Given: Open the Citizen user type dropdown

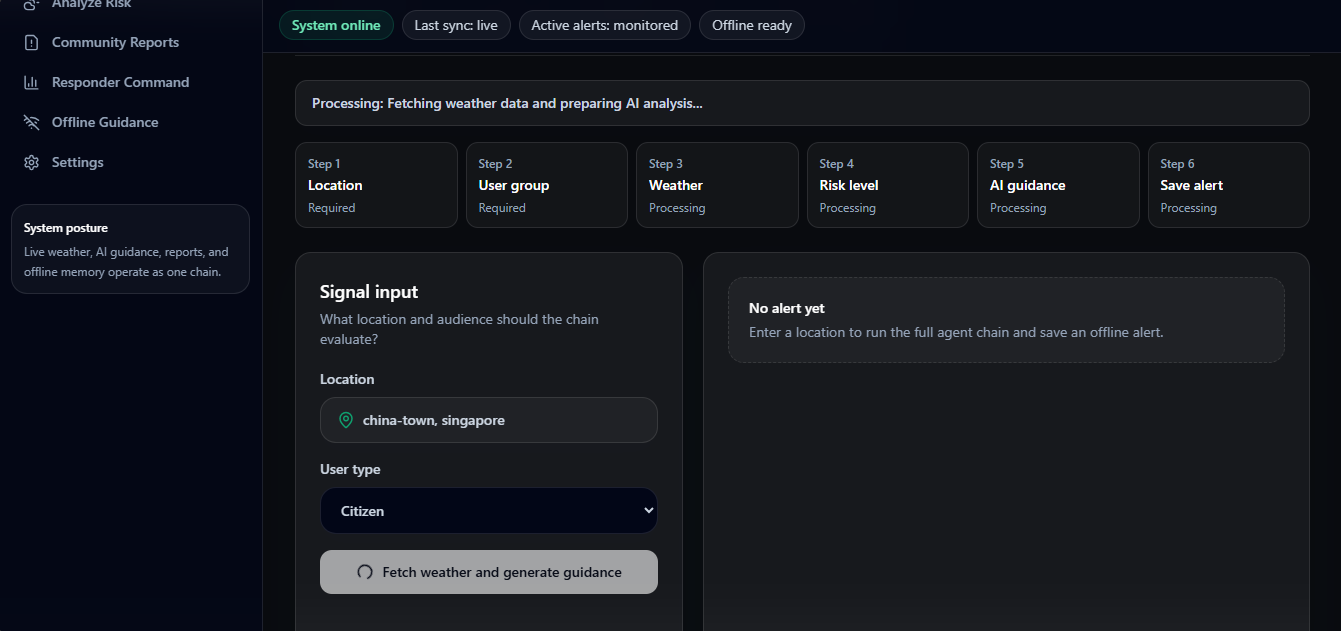Looking at the screenshot, I should (489, 511).
